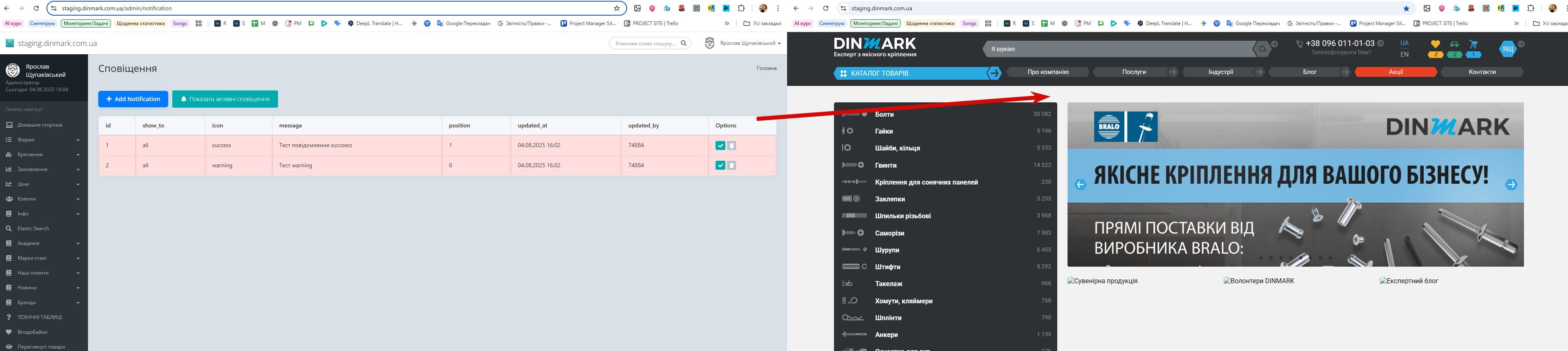
Task: Open the bookmarks overflow chevron in left window
Action: tap(727, 24)
